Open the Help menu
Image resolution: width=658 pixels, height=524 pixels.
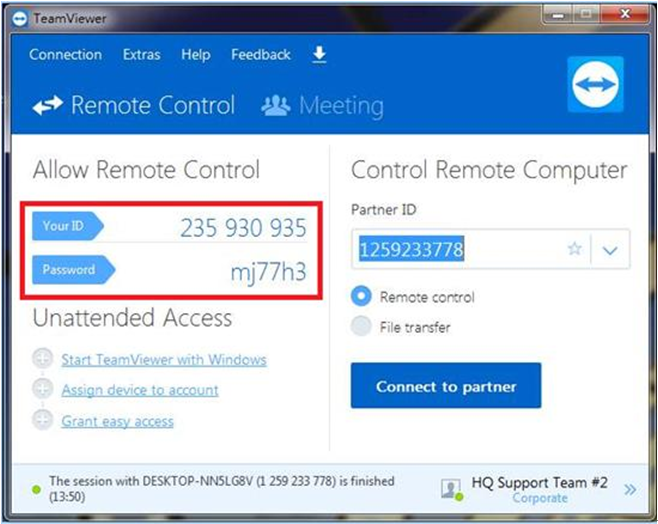[x=196, y=55]
